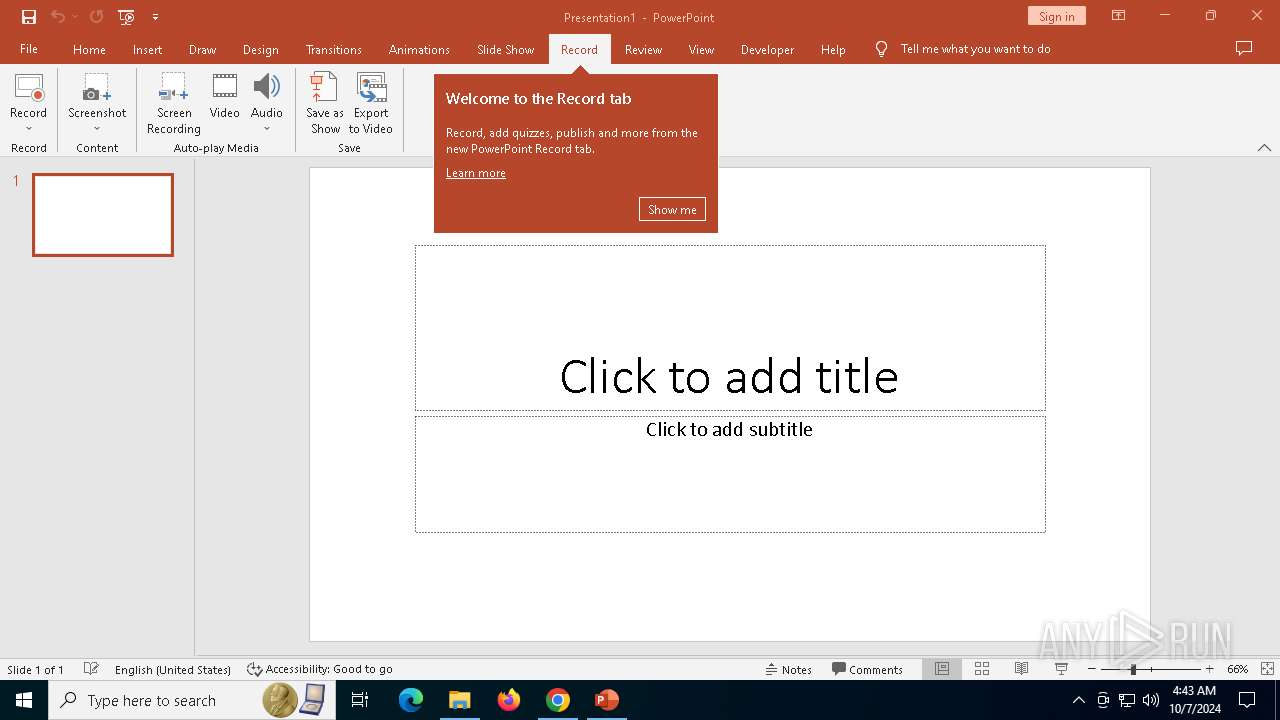Start Slide Show from status bar icon
This screenshot has width=1280, height=720.
click(x=1061, y=669)
